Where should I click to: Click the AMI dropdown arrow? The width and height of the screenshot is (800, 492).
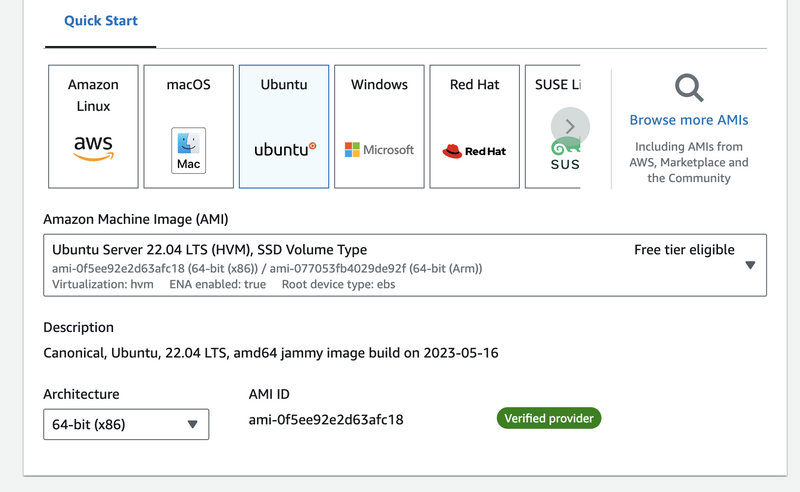[x=750, y=265]
